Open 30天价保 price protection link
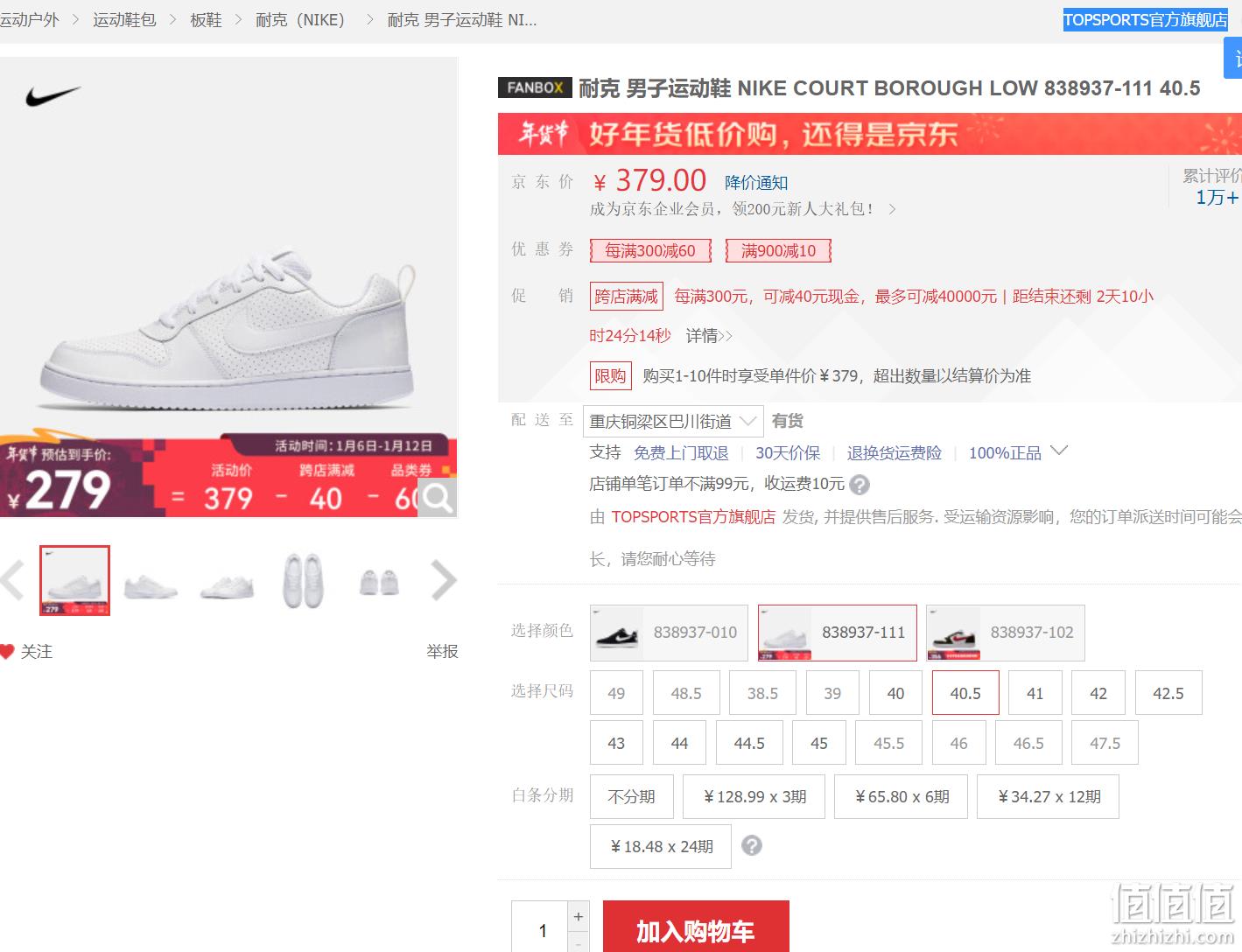The height and width of the screenshot is (952, 1242). [788, 452]
